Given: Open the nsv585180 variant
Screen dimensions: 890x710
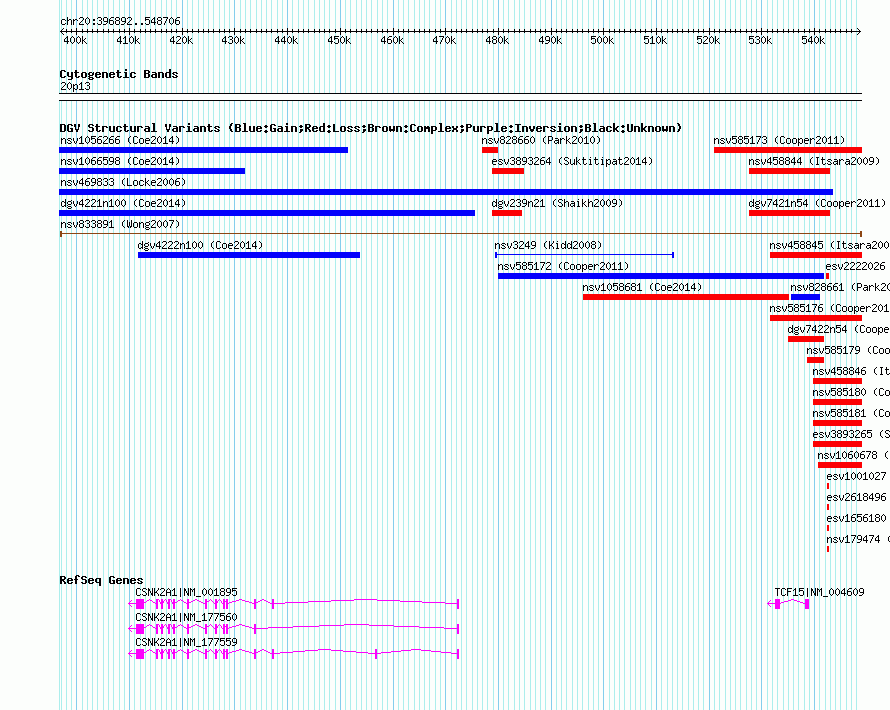Looking at the screenshot, I should click(x=838, y=402).
